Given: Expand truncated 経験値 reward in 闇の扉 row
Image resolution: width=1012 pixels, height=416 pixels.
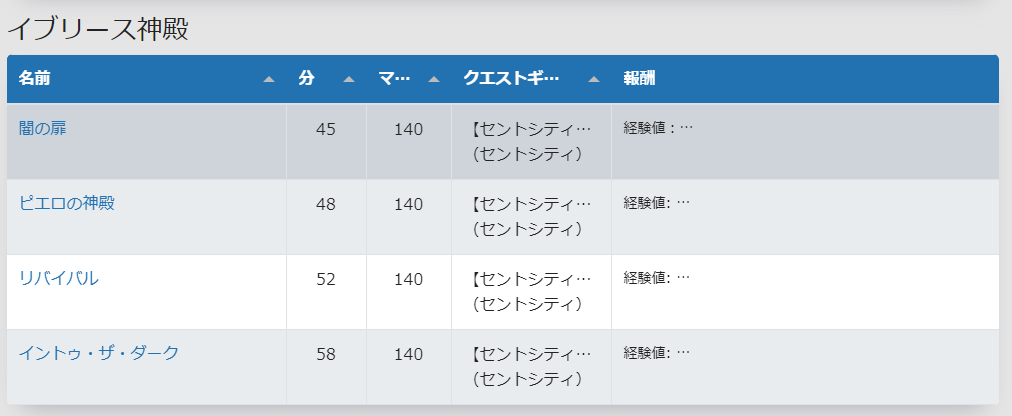Looking at the screenshot, I should coord(658,128).
